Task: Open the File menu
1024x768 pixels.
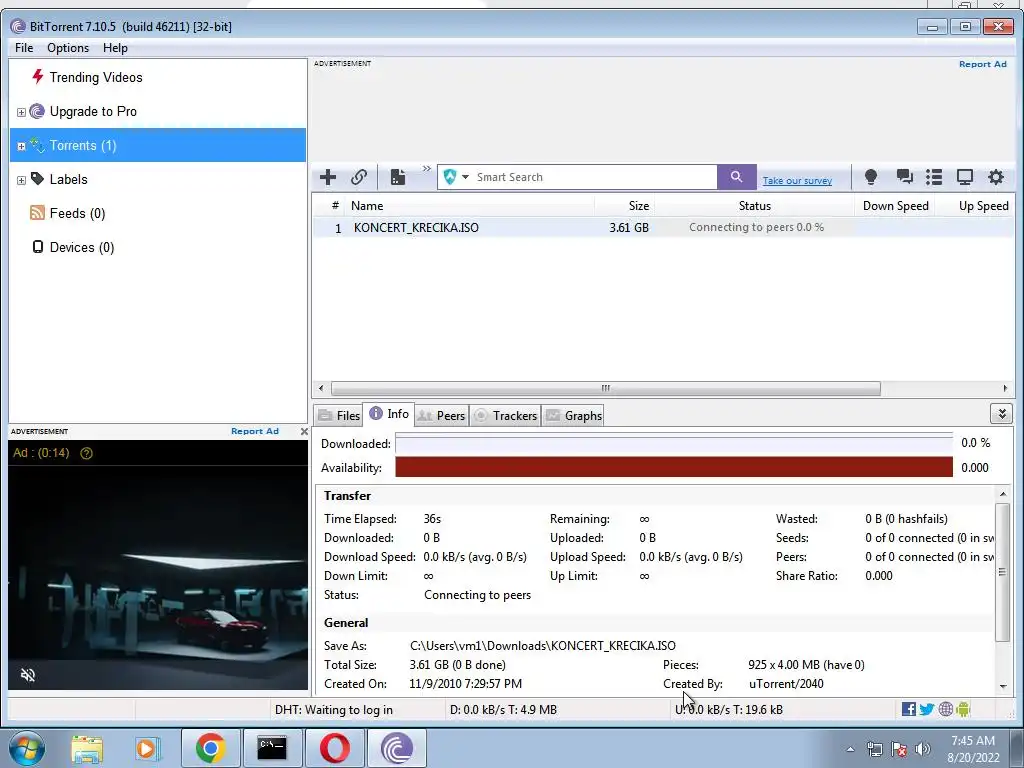Action: coord(24,48)
